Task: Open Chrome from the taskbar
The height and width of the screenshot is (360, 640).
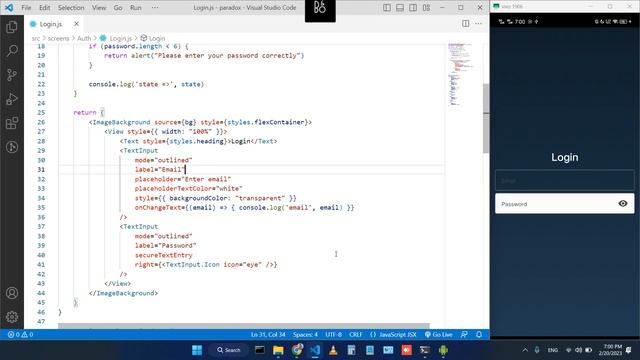Action: click(297, 350)
